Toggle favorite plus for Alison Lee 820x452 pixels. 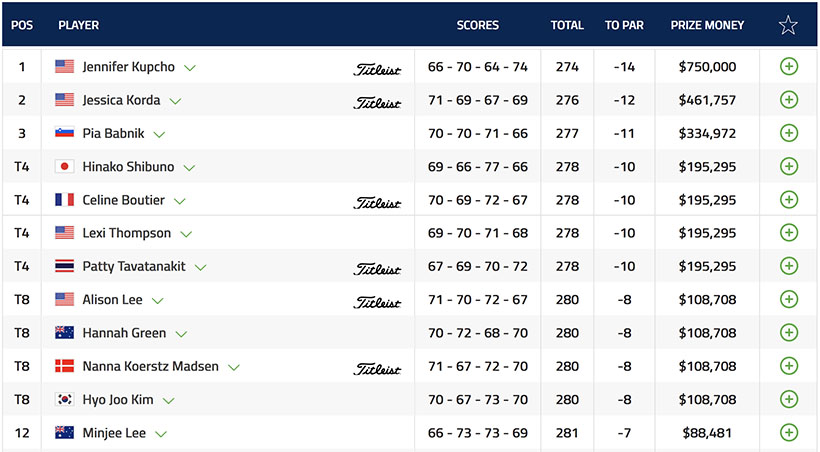pos(788,300)
